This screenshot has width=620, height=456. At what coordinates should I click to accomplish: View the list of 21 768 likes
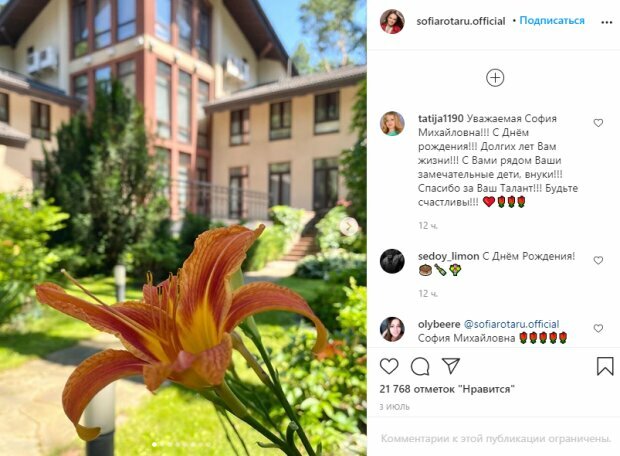click(447, 389)
